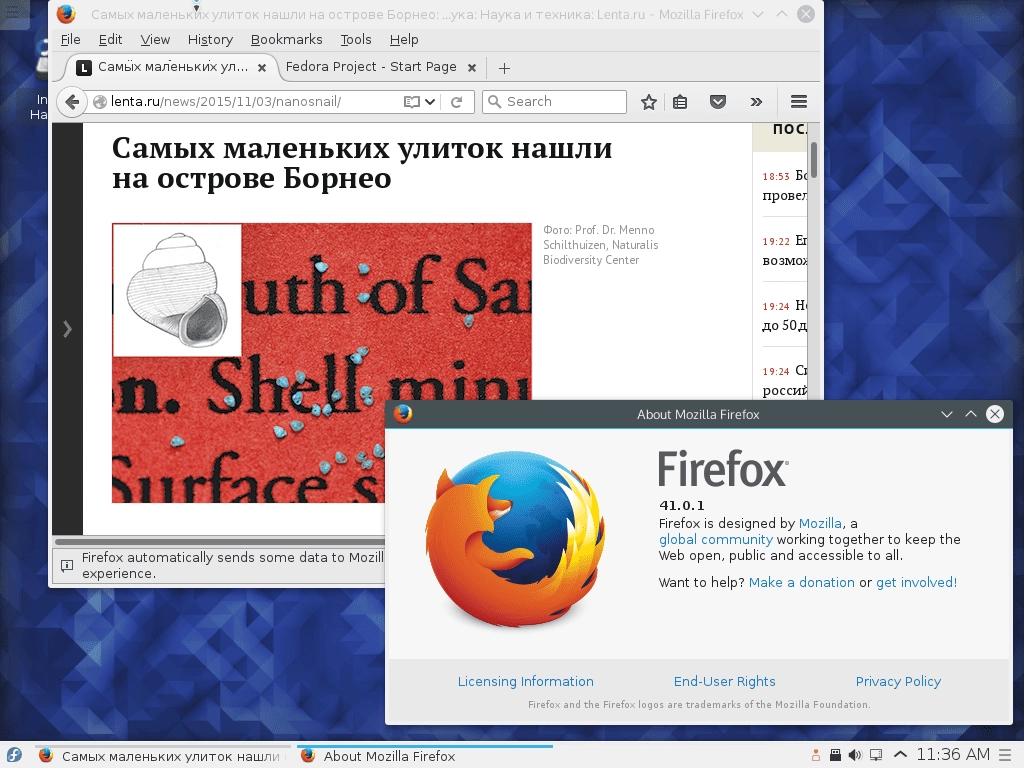
Task: Open the Edit menu
Action: coord(110,40)
